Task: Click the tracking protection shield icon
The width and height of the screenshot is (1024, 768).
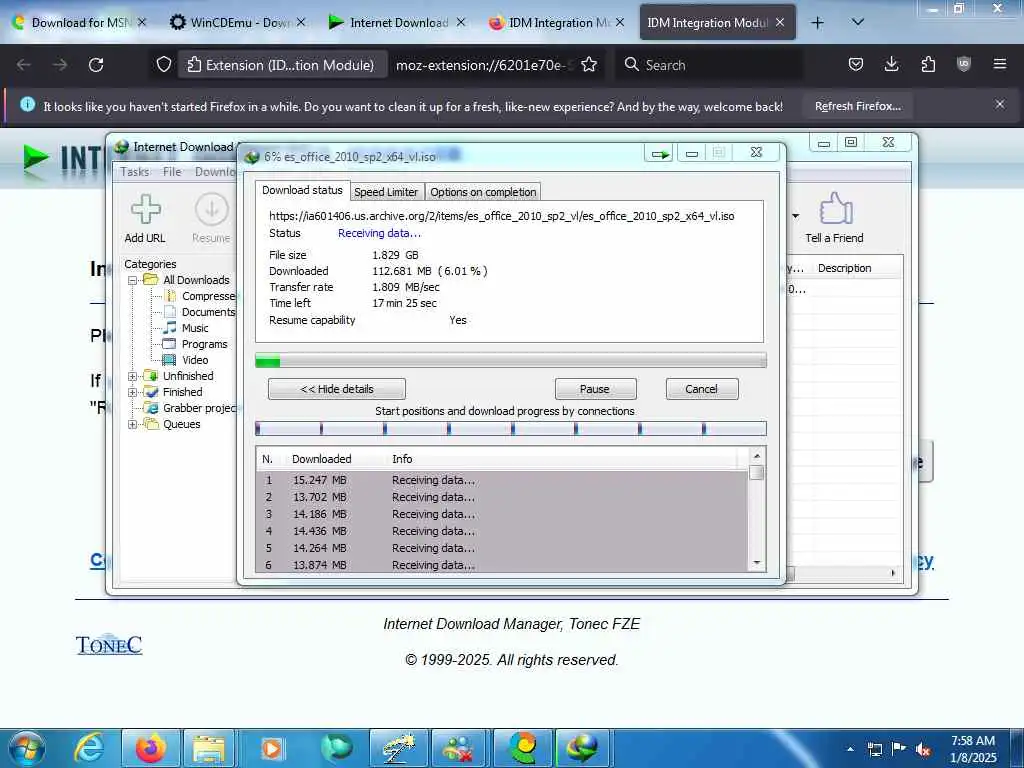Action: tap(164, 65)
